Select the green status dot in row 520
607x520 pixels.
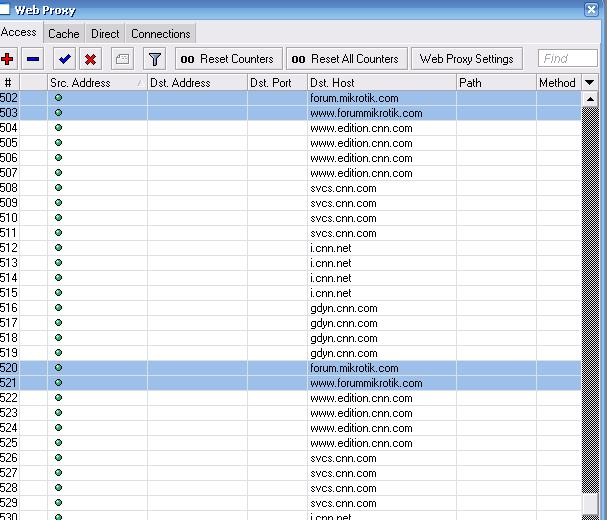pos(58,367)
